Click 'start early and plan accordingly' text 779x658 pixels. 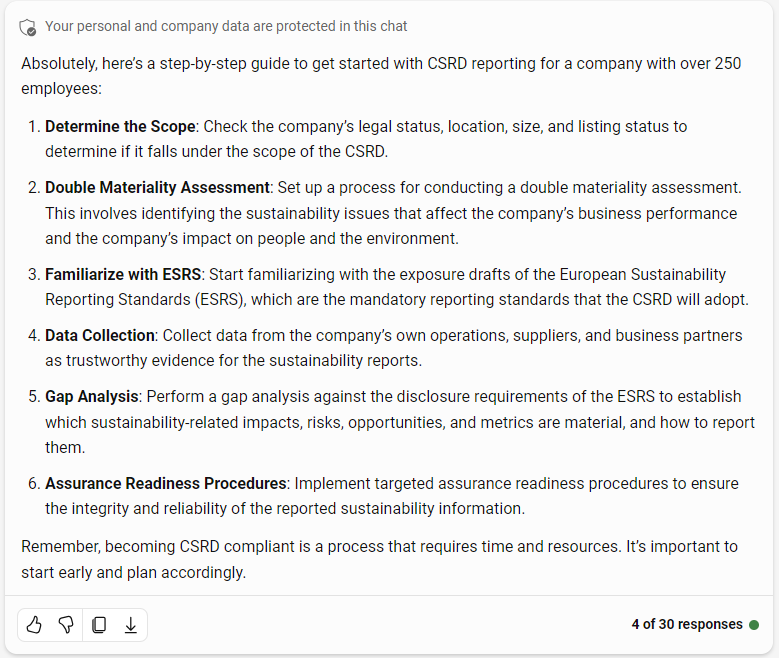pos(133,573)
